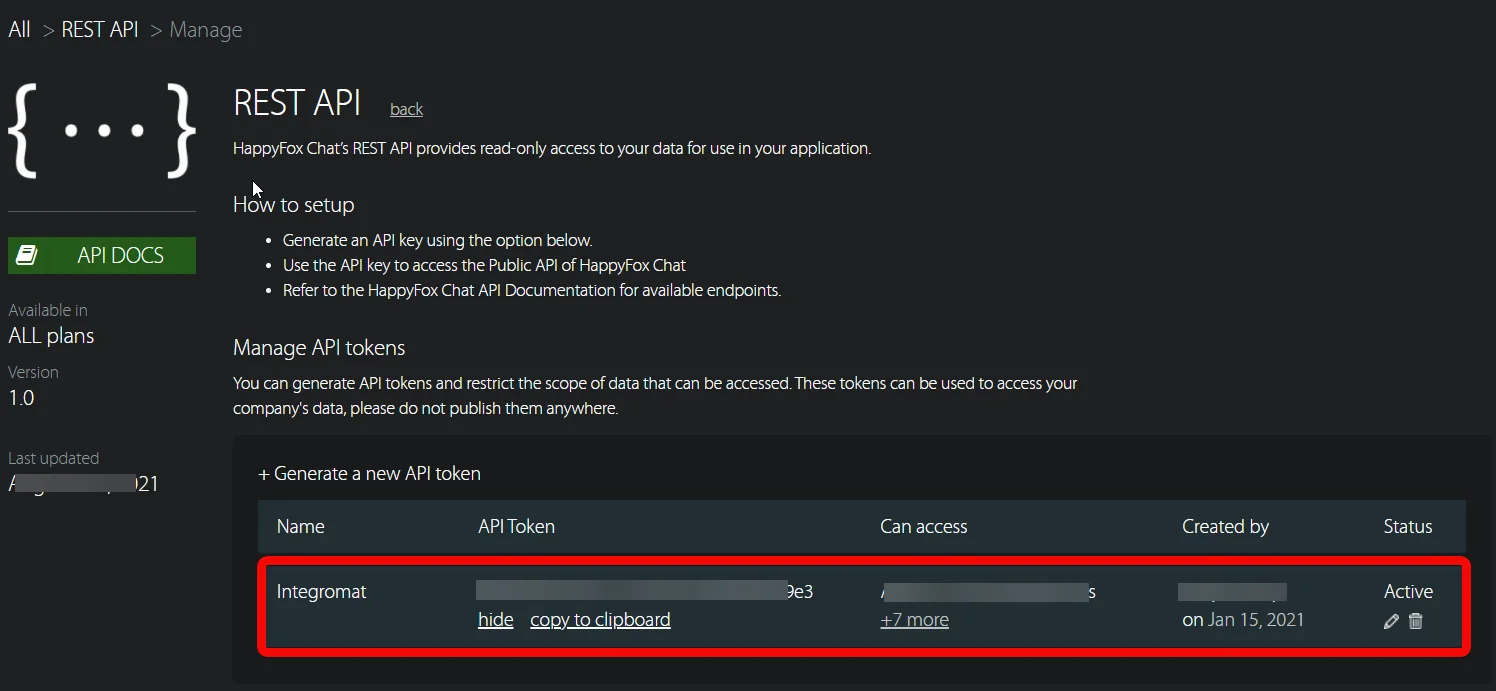Click the How to setup heading
1496x691 pixels.
tap(294, 204)
